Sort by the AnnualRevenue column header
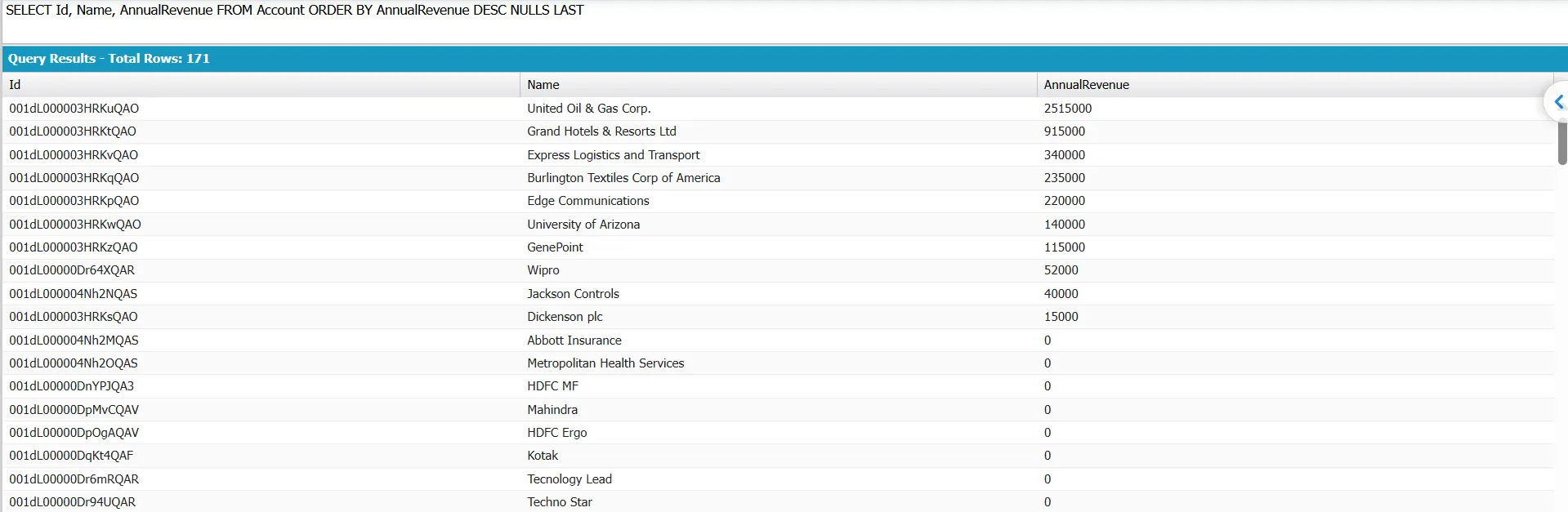 (x=1295, y=85)
